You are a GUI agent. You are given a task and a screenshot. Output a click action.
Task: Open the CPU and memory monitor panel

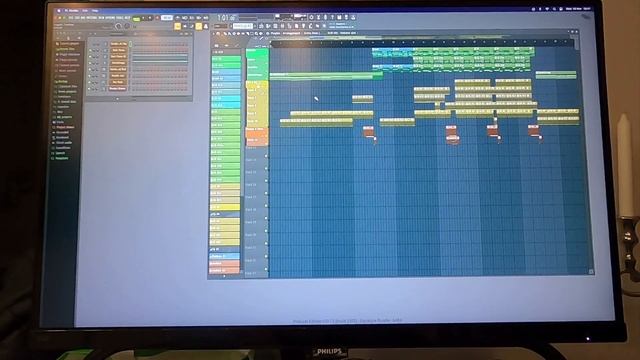[x=291, y=17]
